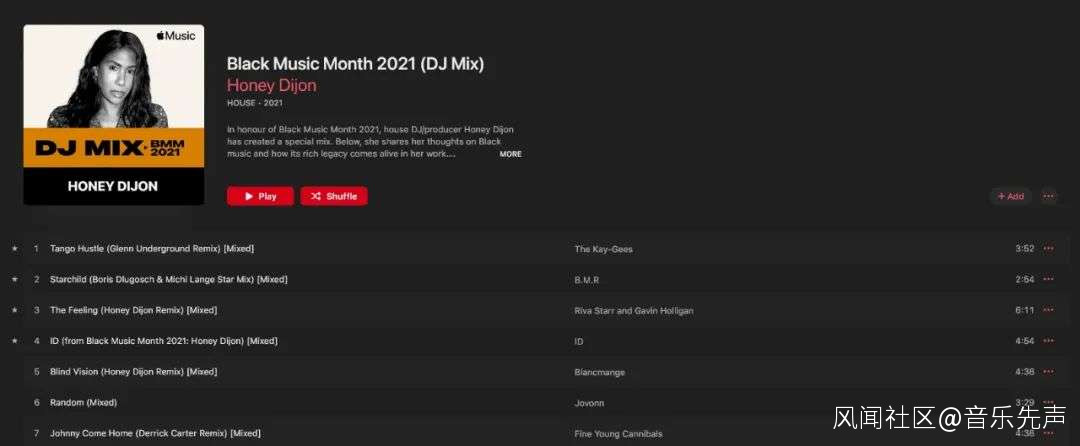Click star icon beside Starchild
The width and height of the screenshot is (1080, 446).
14,279
